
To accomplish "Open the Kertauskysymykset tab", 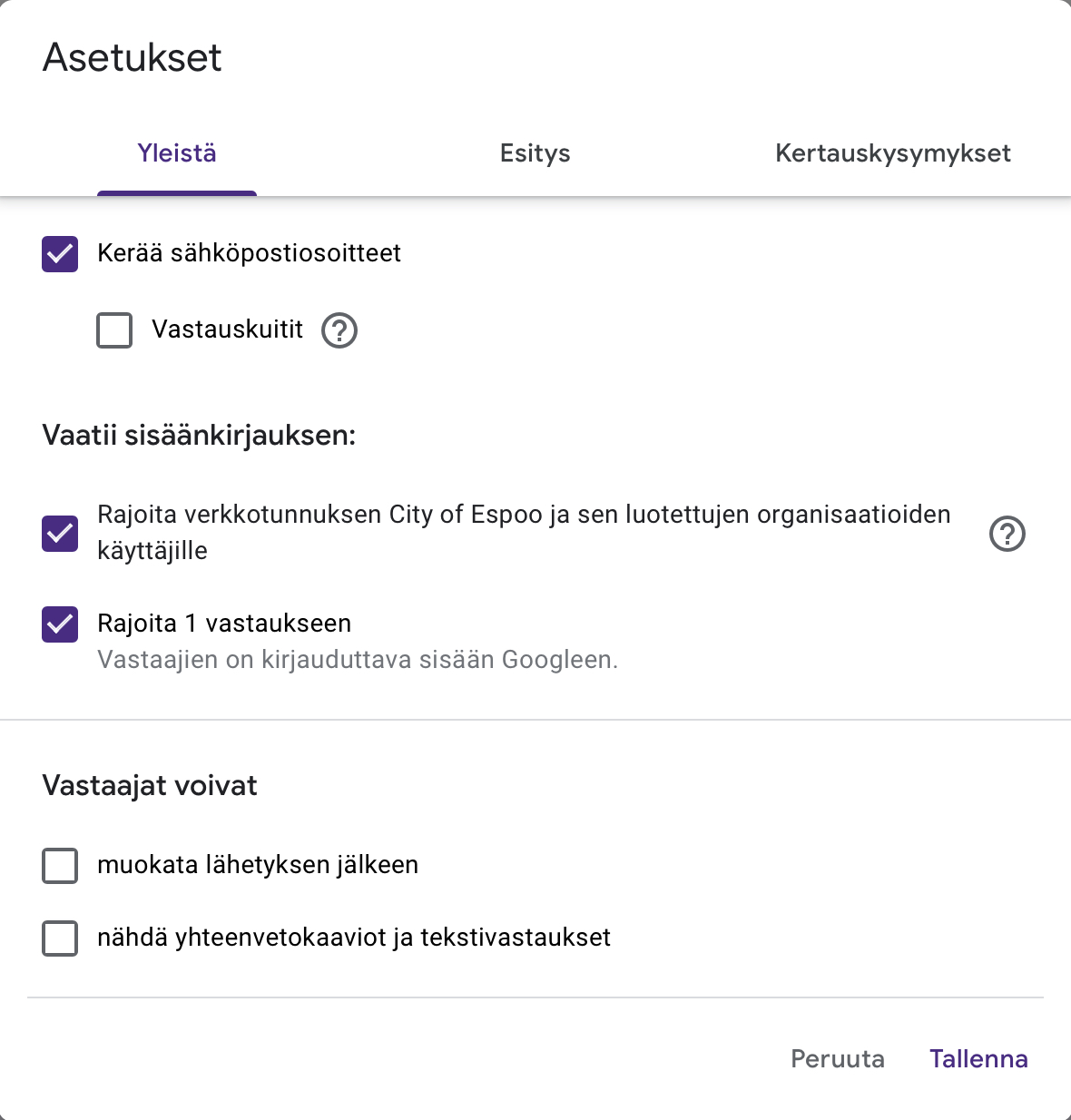I will [893, 153].
